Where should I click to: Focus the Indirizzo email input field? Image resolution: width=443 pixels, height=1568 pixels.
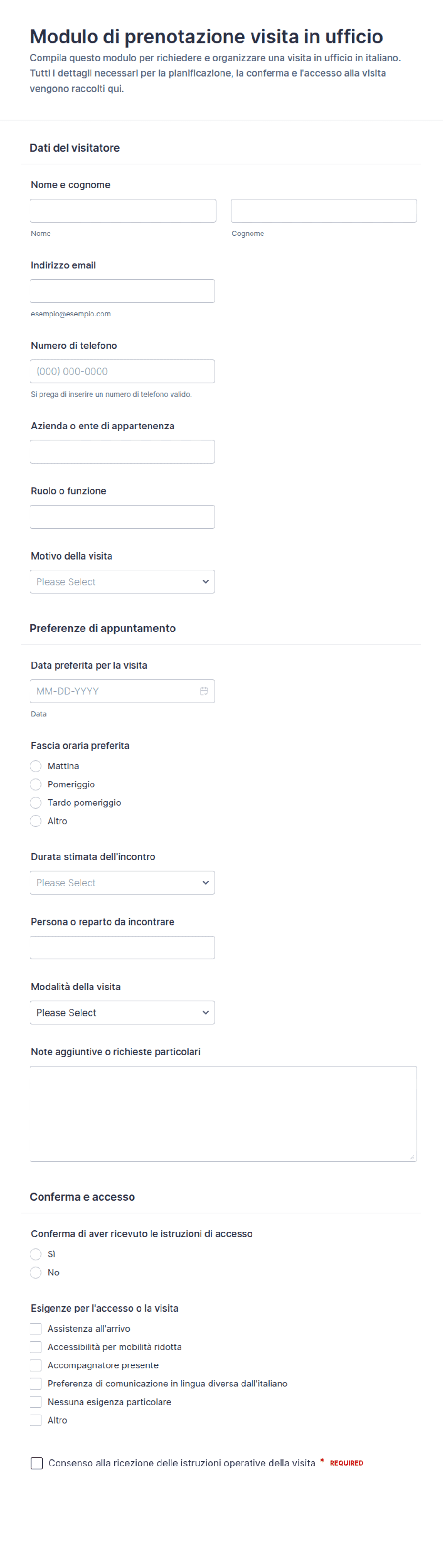click(x=122, y=291)
